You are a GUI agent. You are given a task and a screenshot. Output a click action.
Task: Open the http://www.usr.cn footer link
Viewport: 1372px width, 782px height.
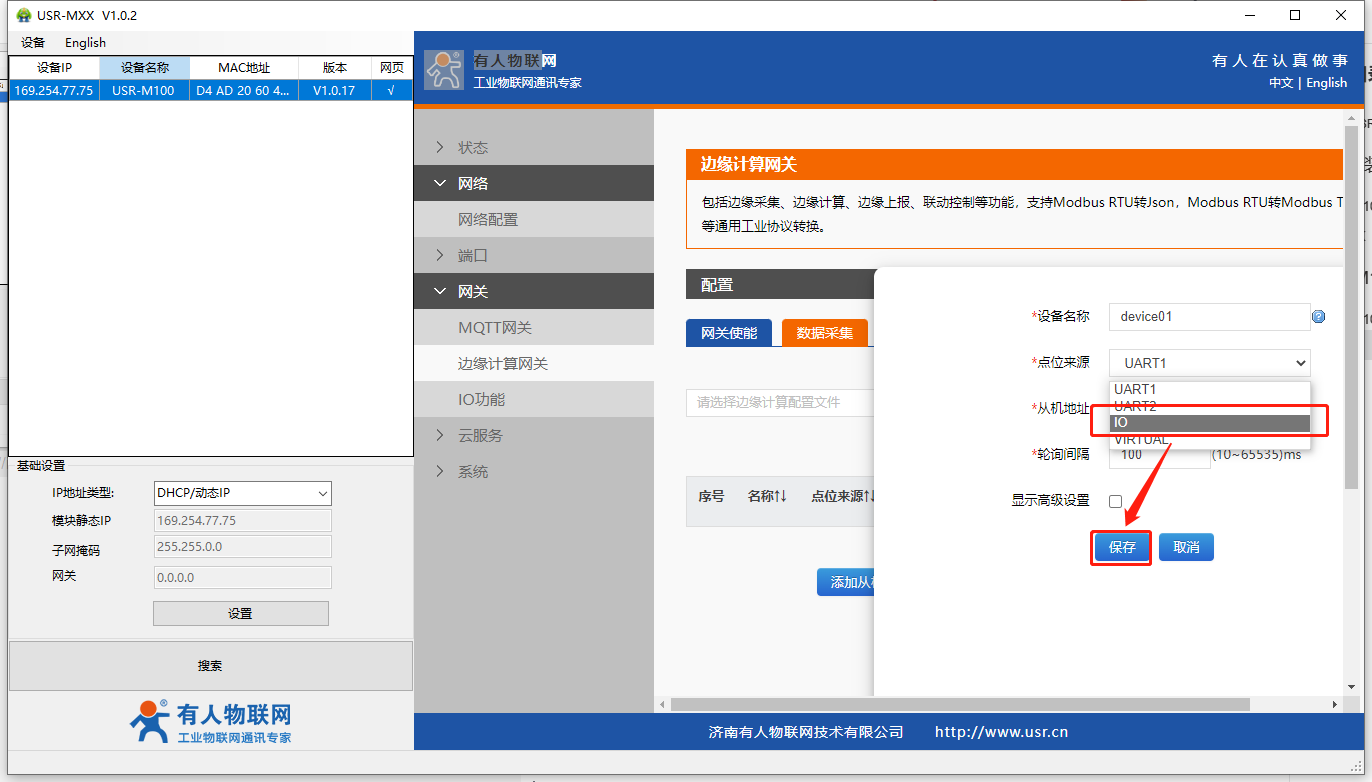point(1001,732)
